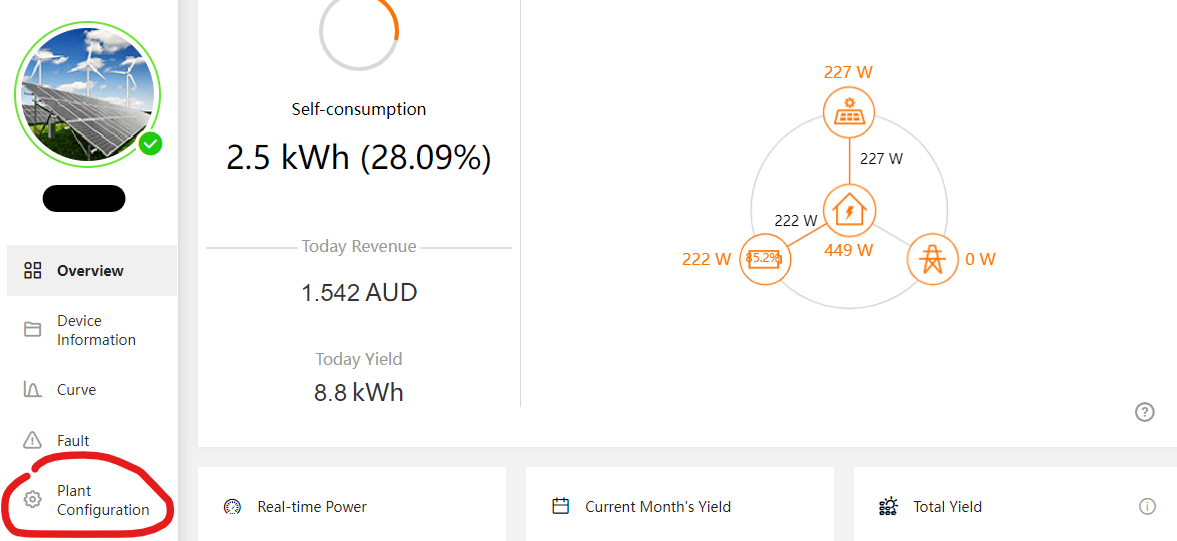Click the Total Yield info icon
The width and height of the screenshot is (1177, 541).
point(1147,506)
